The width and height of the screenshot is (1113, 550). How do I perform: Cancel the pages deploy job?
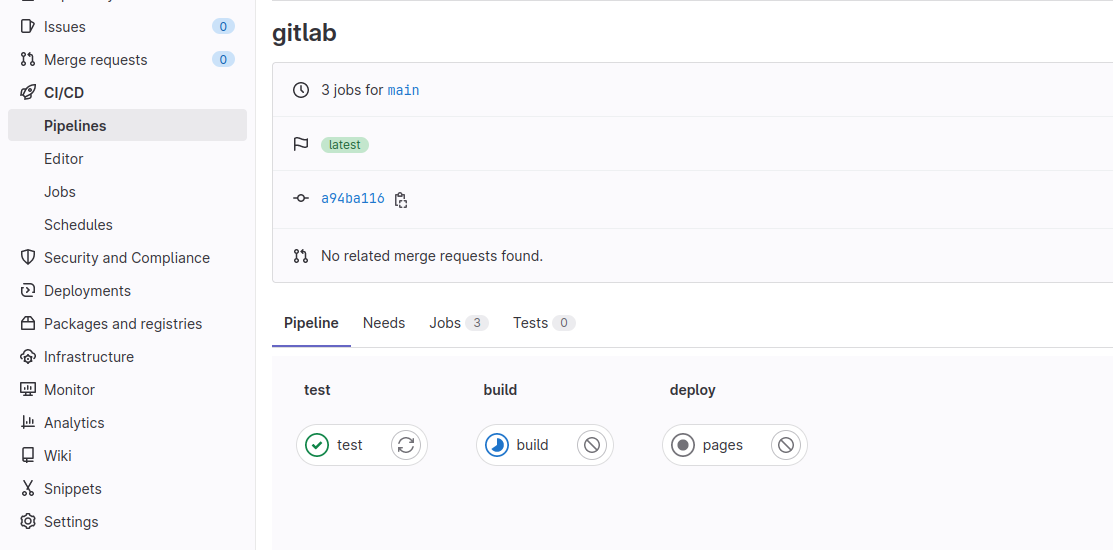coord(786,445)
